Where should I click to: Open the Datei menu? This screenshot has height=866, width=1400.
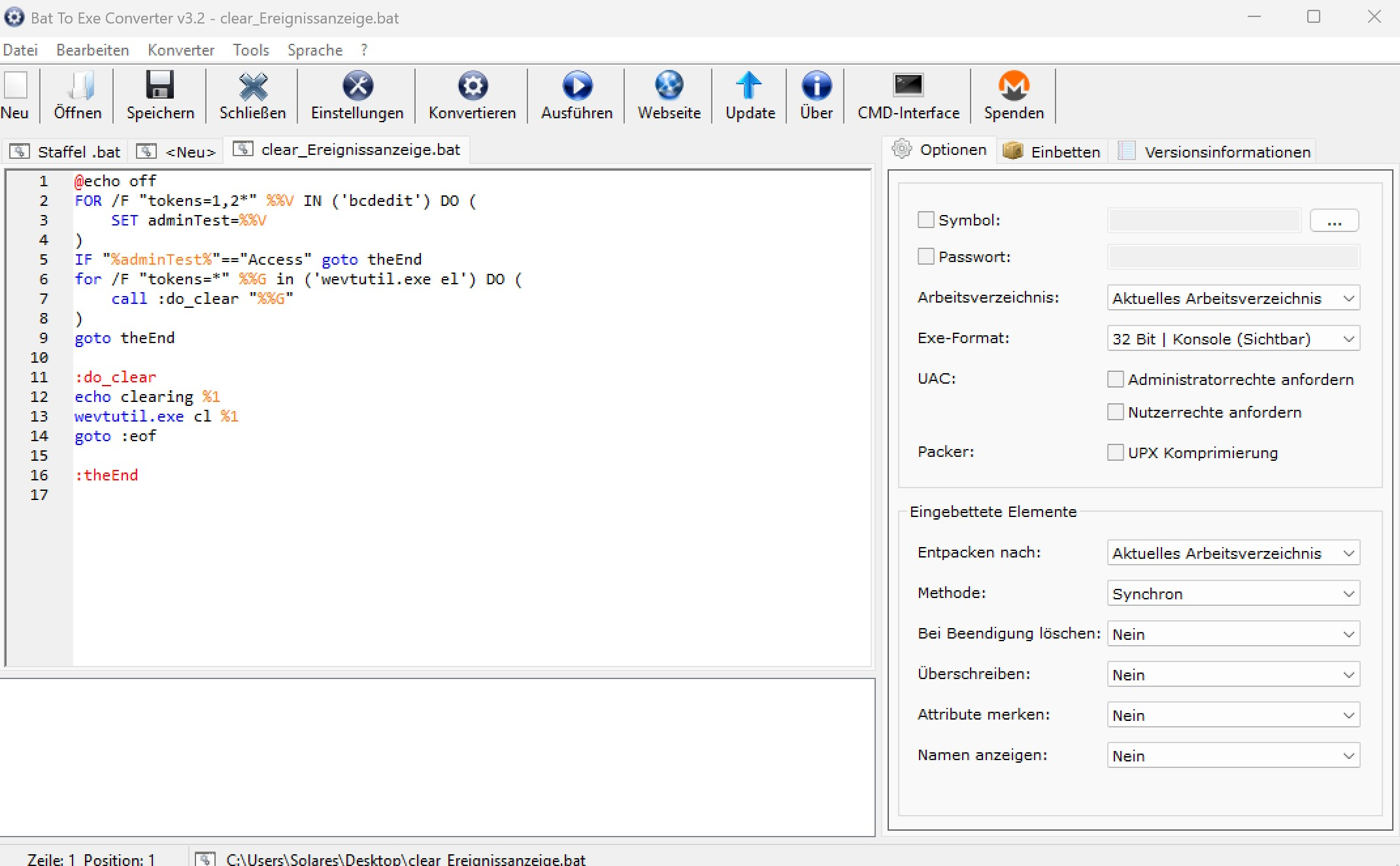coord(20,50)
